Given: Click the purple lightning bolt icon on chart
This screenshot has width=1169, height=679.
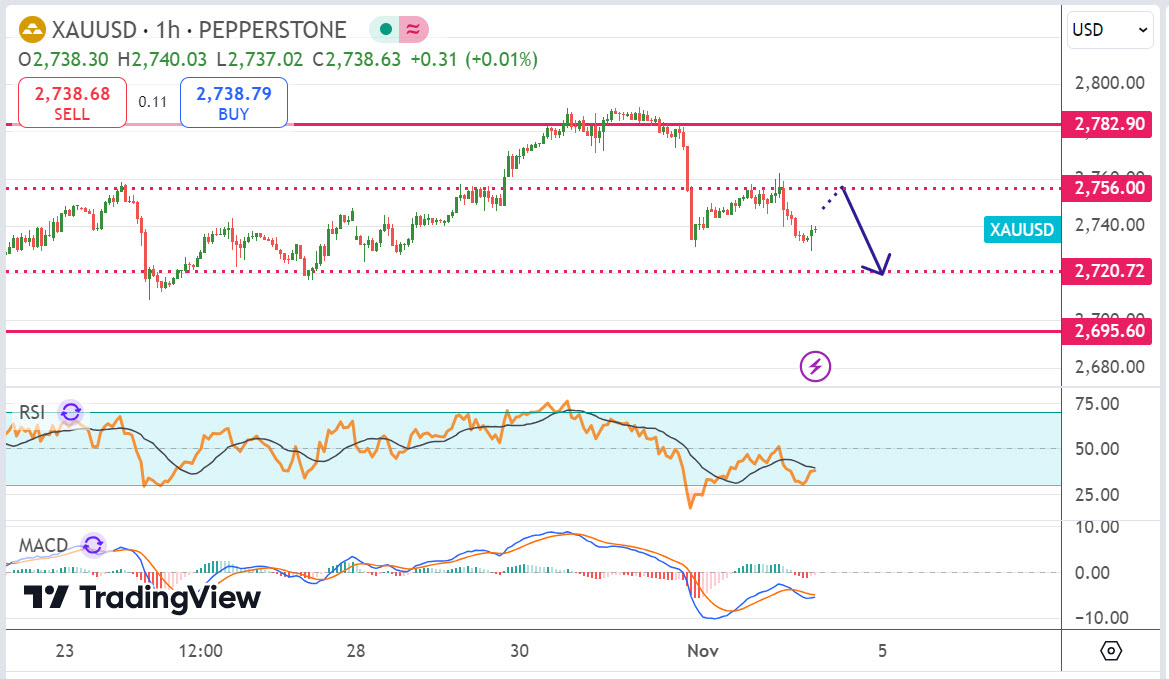Looking at the screenshot, I should pos(815,367).
